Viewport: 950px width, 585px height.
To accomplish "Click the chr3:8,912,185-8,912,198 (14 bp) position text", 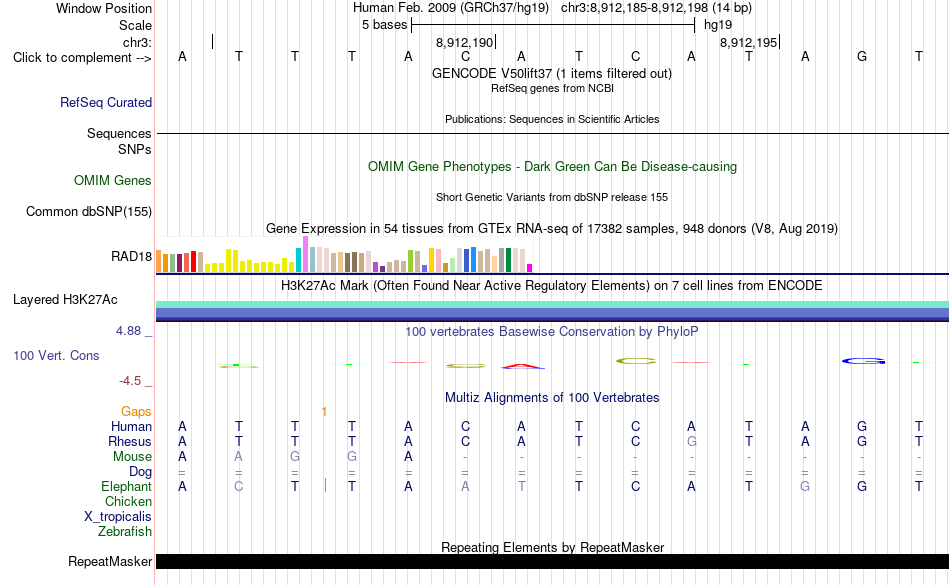I will click(656, 8).
